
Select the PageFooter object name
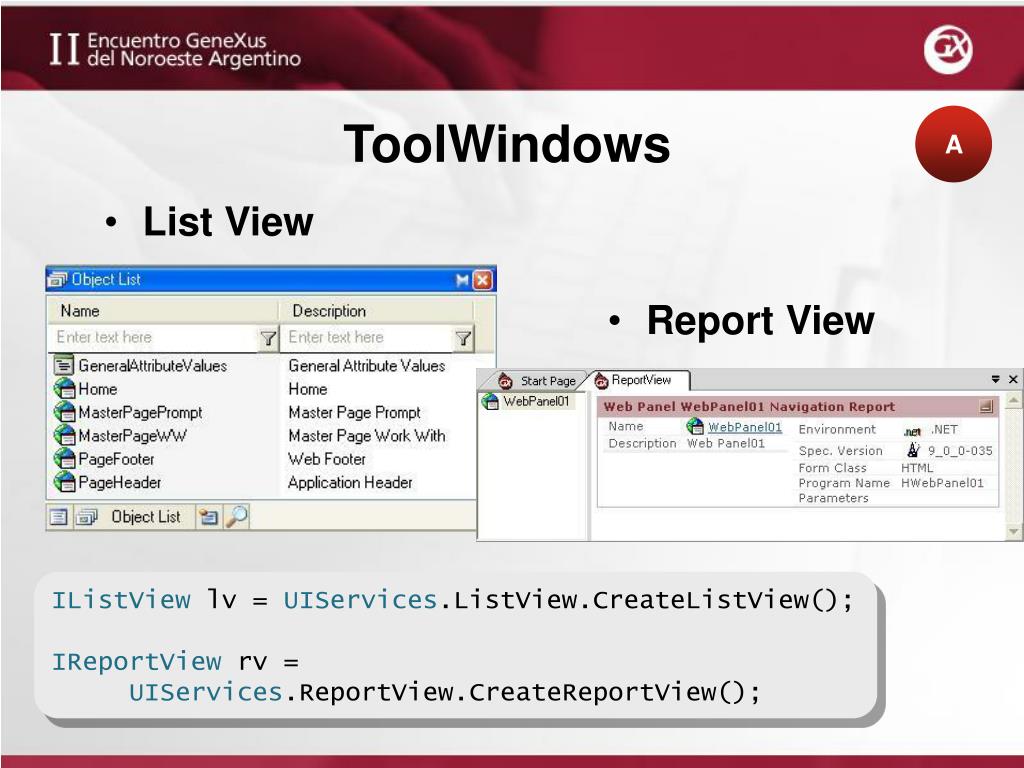pyautogui.click(x=116, y=459)
